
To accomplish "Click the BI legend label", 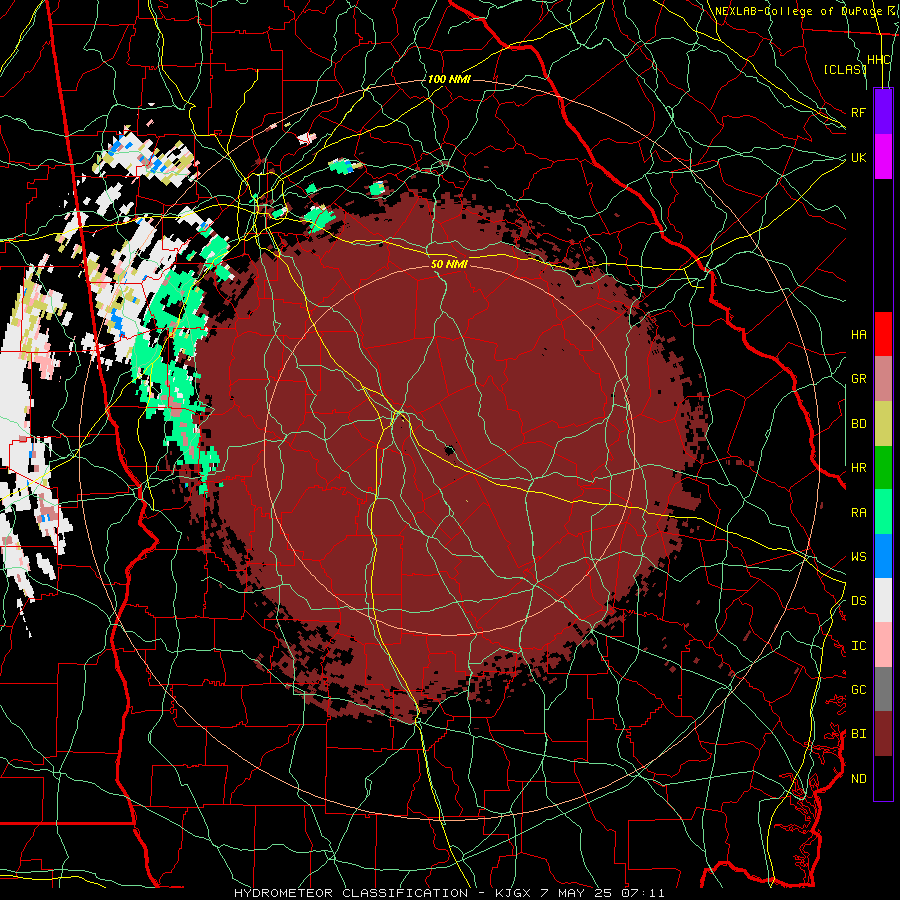I will coord(859,734).
